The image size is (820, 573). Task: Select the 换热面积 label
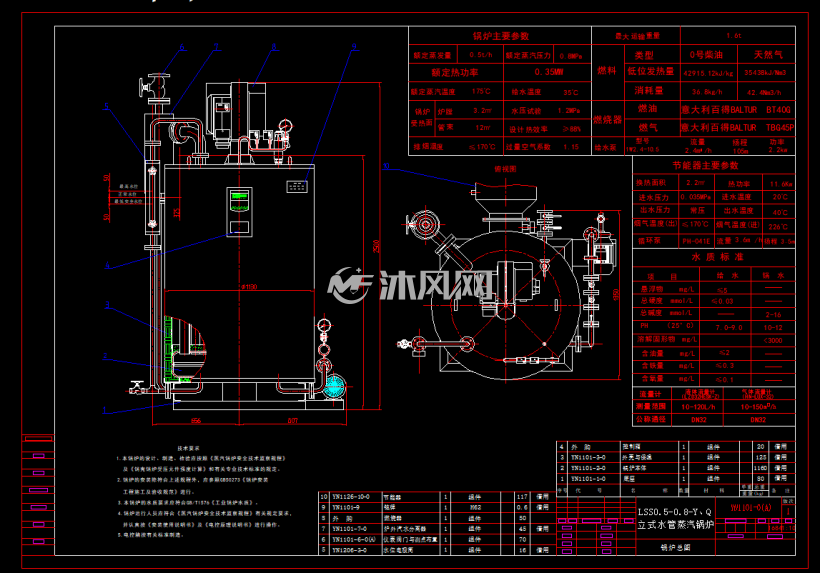coord(651,183)
